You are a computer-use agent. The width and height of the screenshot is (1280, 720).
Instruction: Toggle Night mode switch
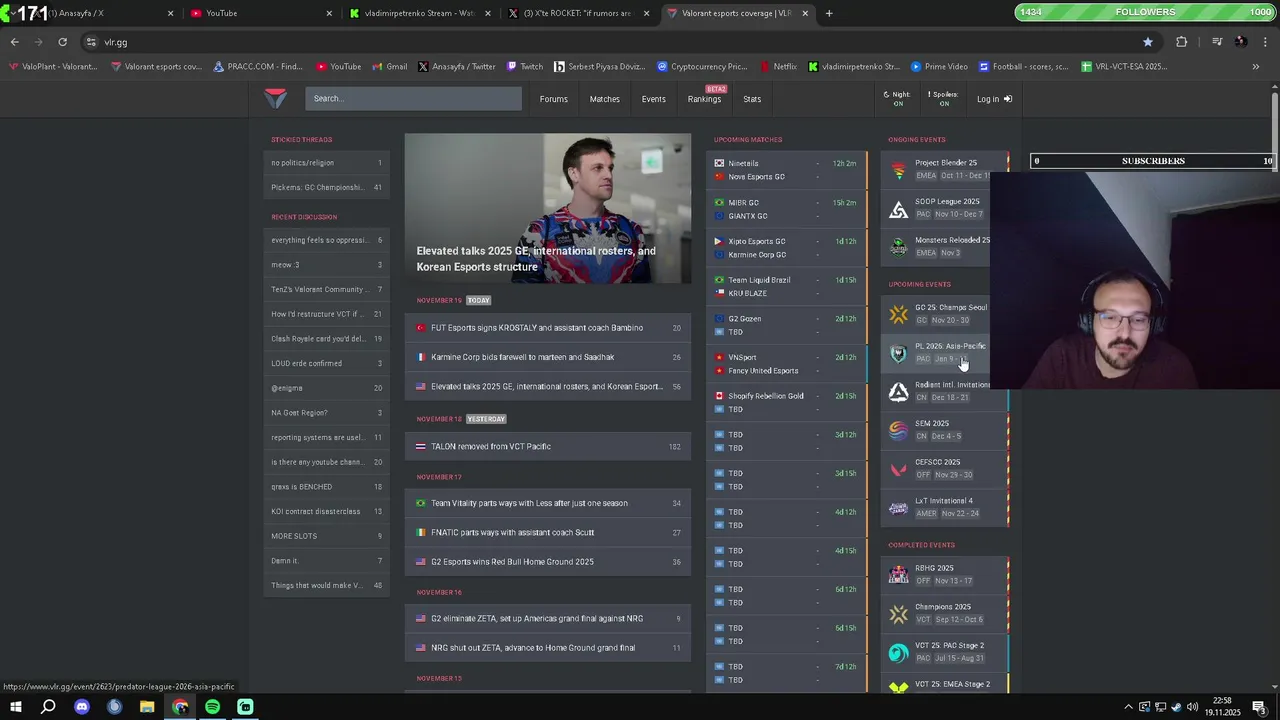897,98
